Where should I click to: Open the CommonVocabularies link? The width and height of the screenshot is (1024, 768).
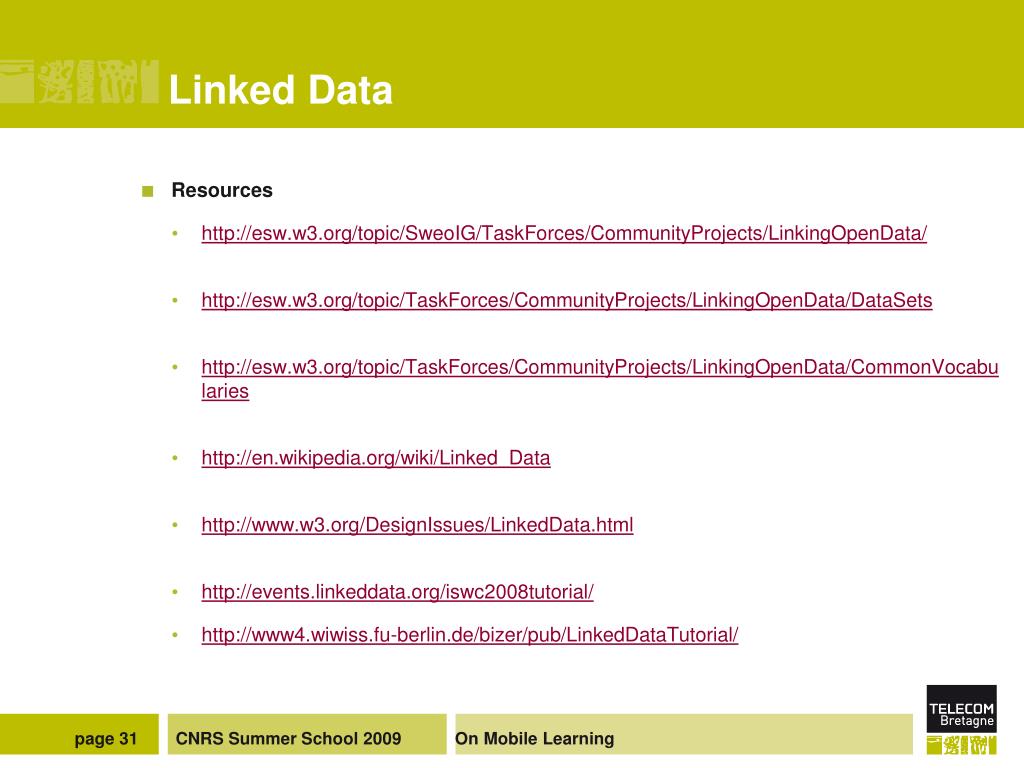click(x=599, y=368)
